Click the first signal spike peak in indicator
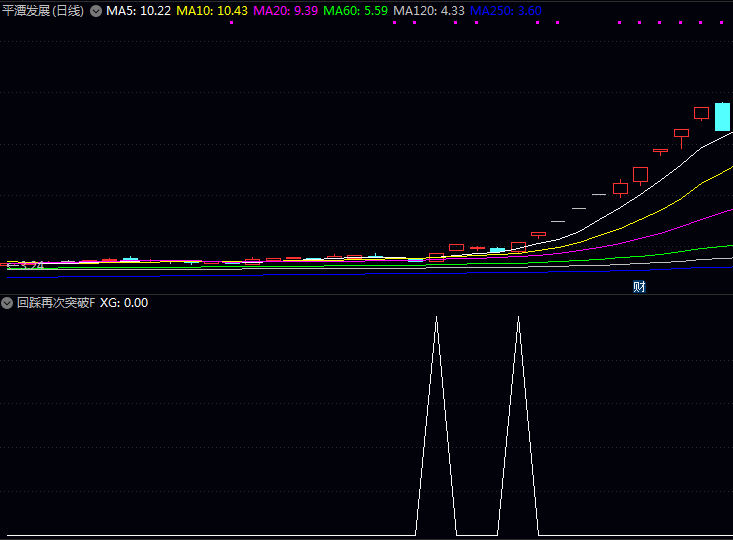 [x=436, y=318]
